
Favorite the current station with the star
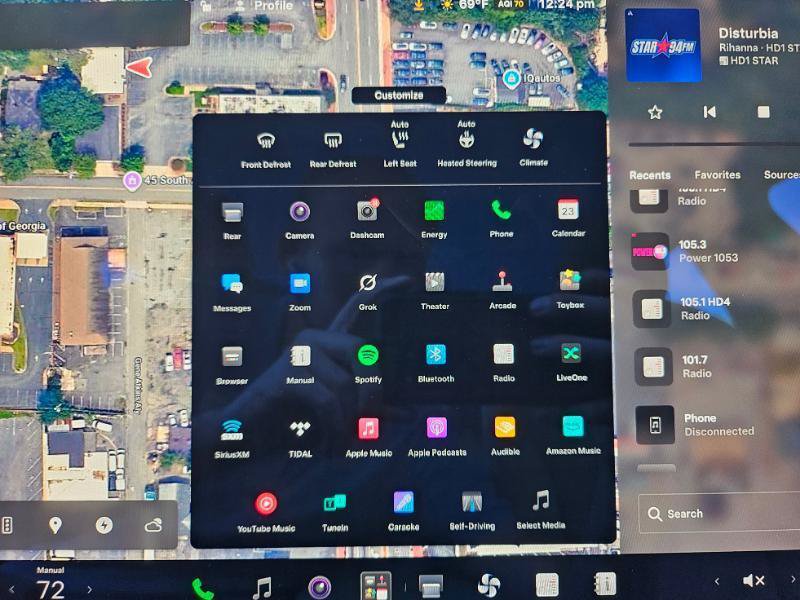(655, 112)
